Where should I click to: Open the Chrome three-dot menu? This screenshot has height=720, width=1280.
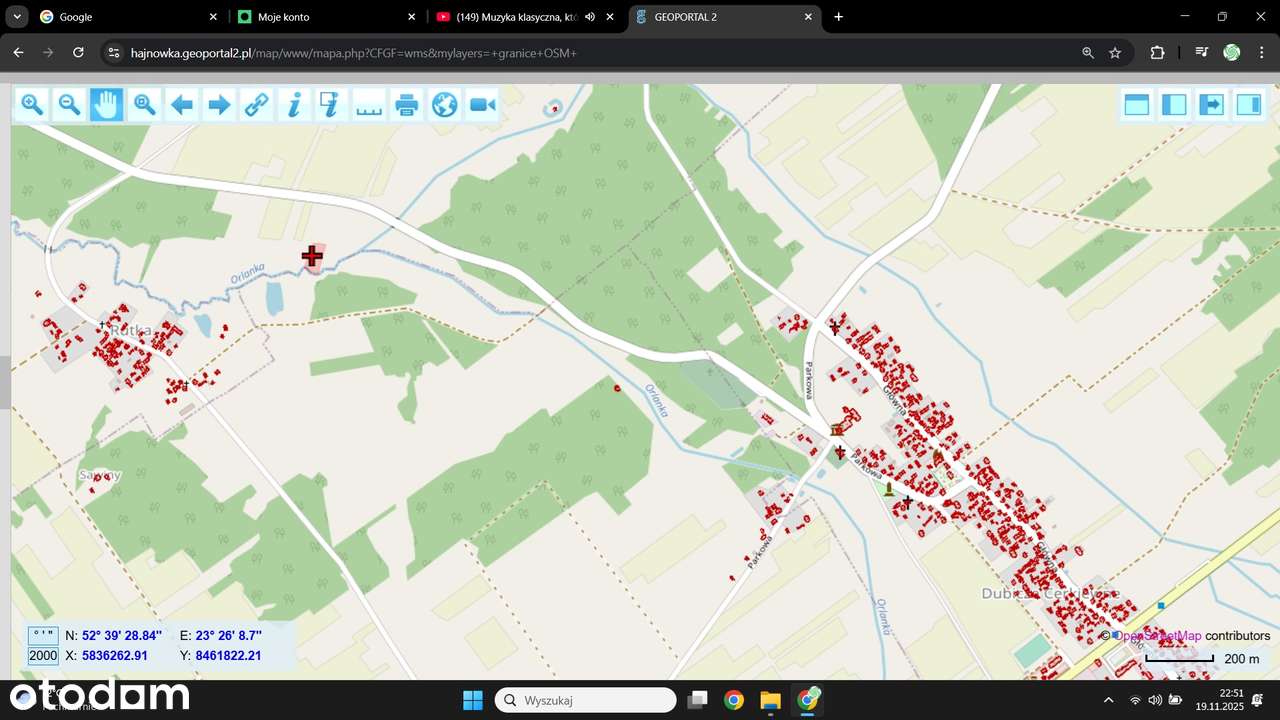pos(1260,53)
